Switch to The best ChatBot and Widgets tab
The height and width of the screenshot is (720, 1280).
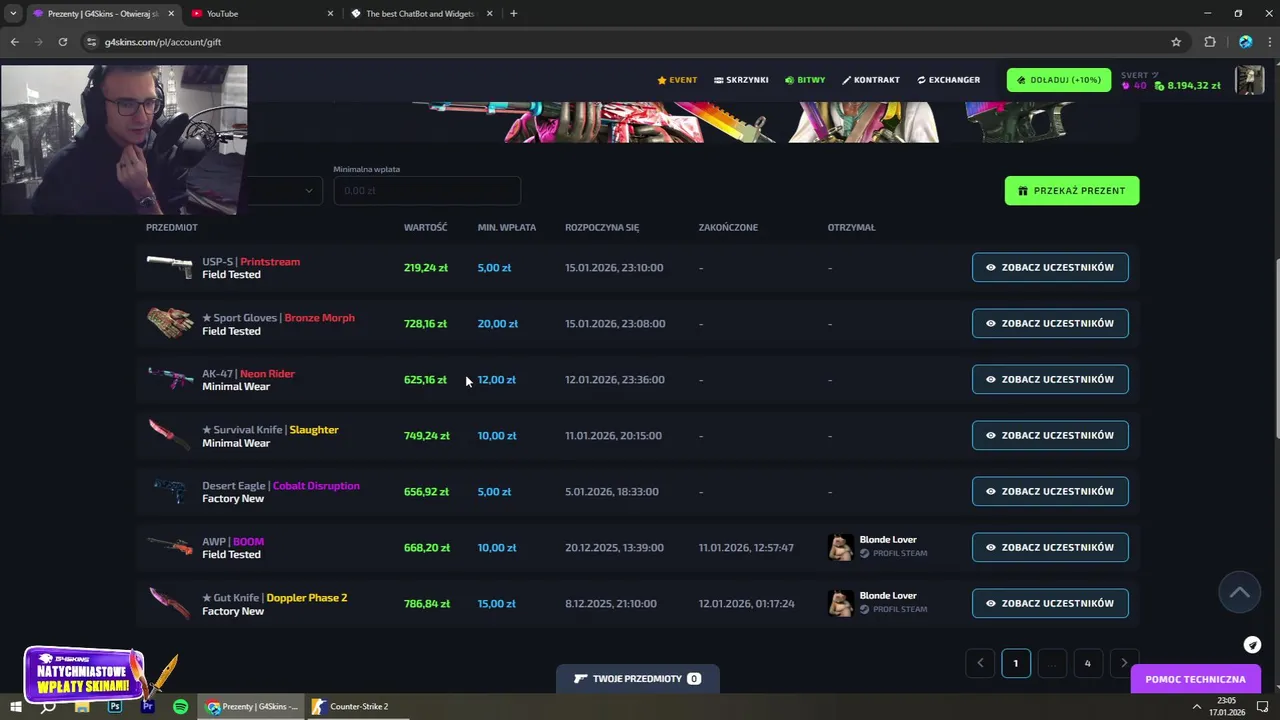(x=424, y=14)
